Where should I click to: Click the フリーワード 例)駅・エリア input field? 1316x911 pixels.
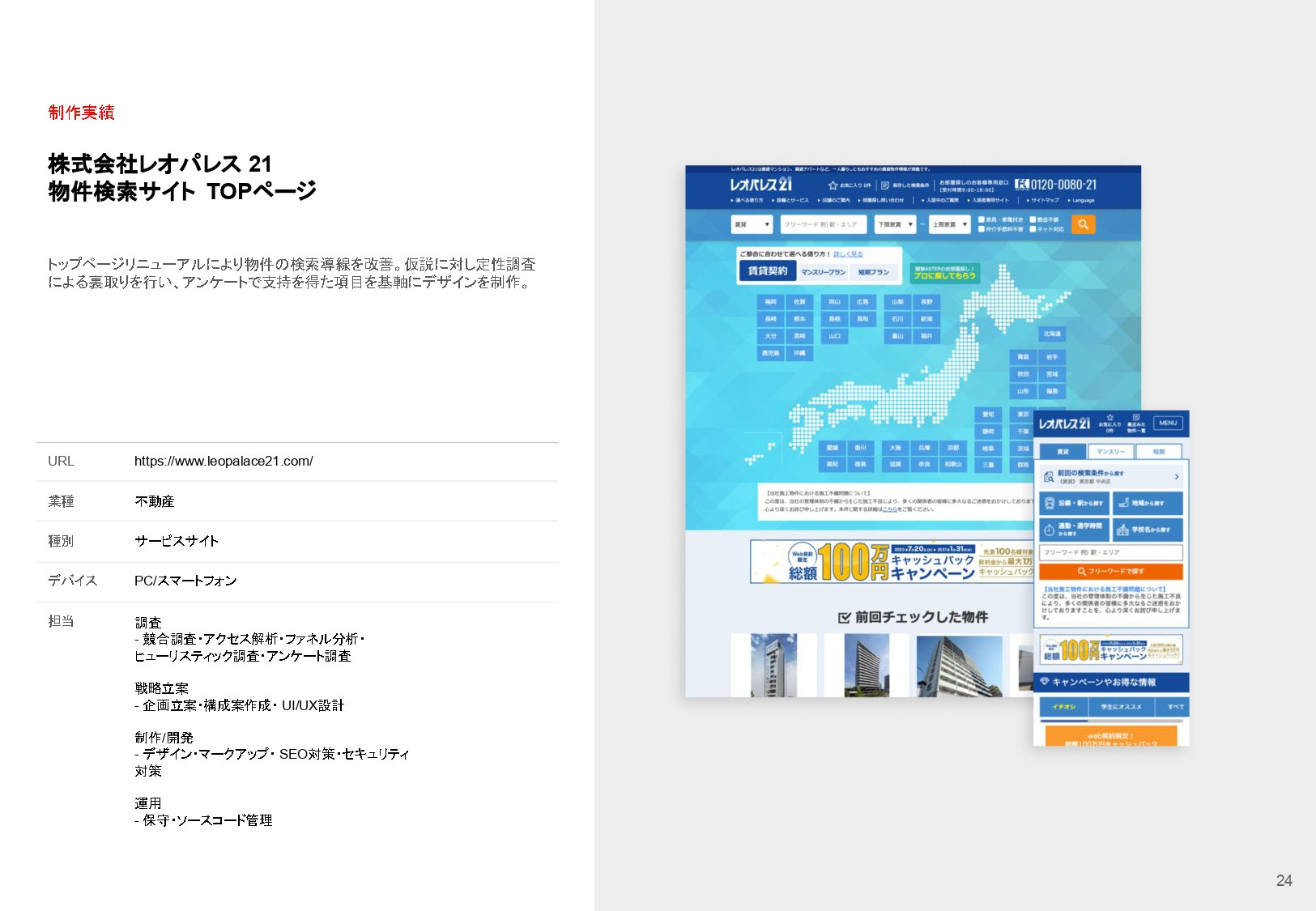[x=822, y=224]
